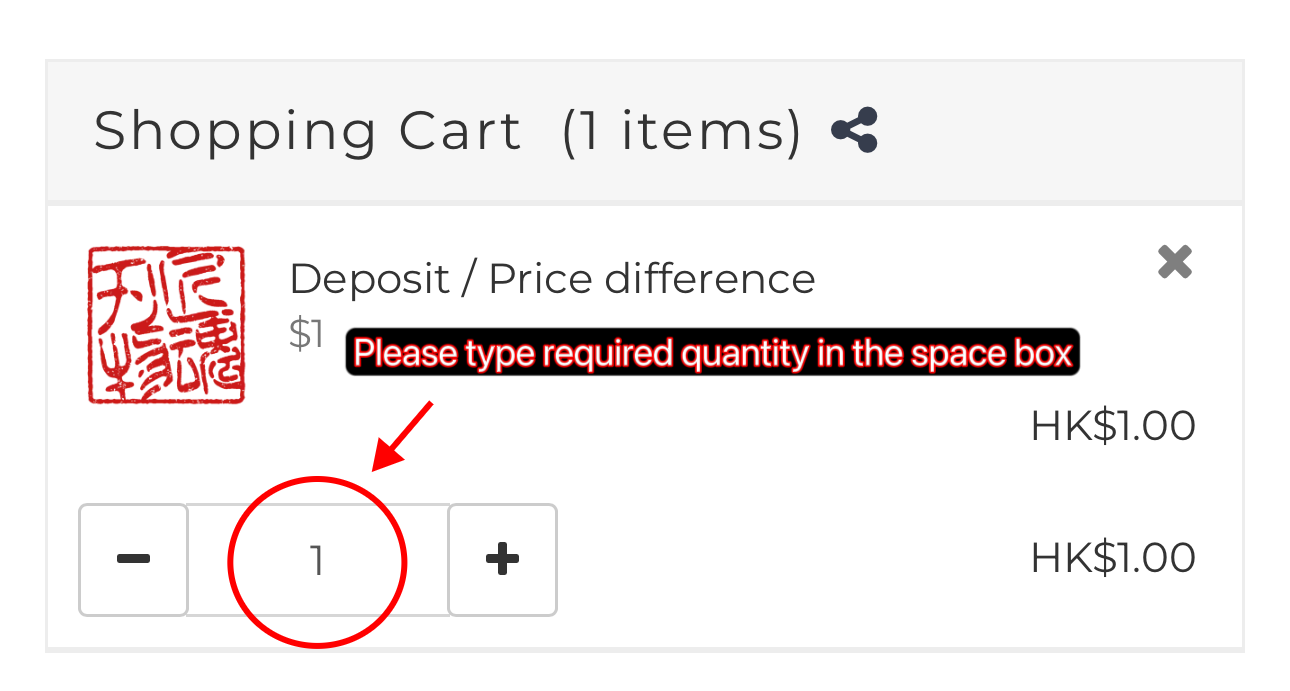Click the word Shopping in the heading

(235, 131)
